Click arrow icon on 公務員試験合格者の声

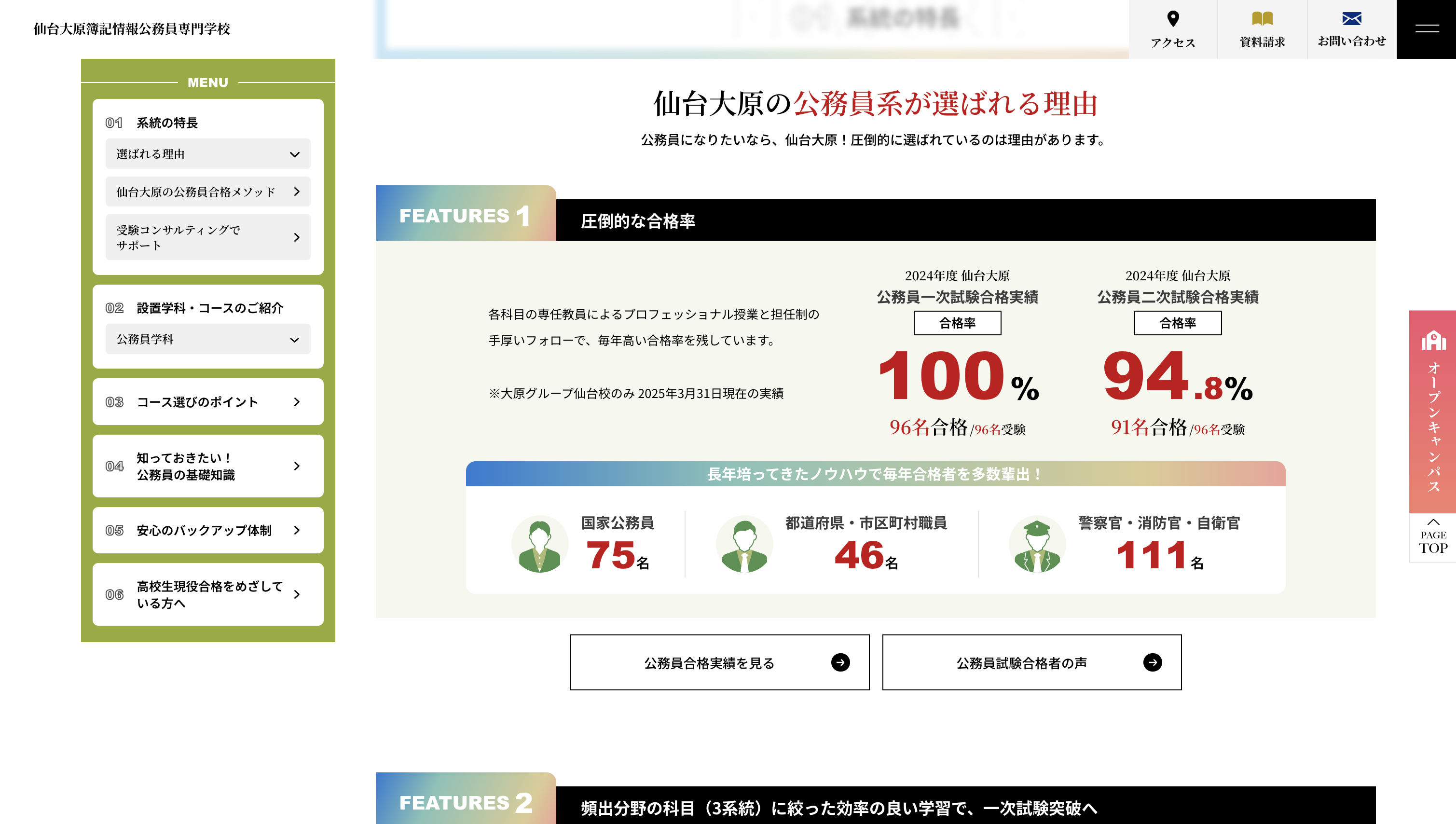1152,662
